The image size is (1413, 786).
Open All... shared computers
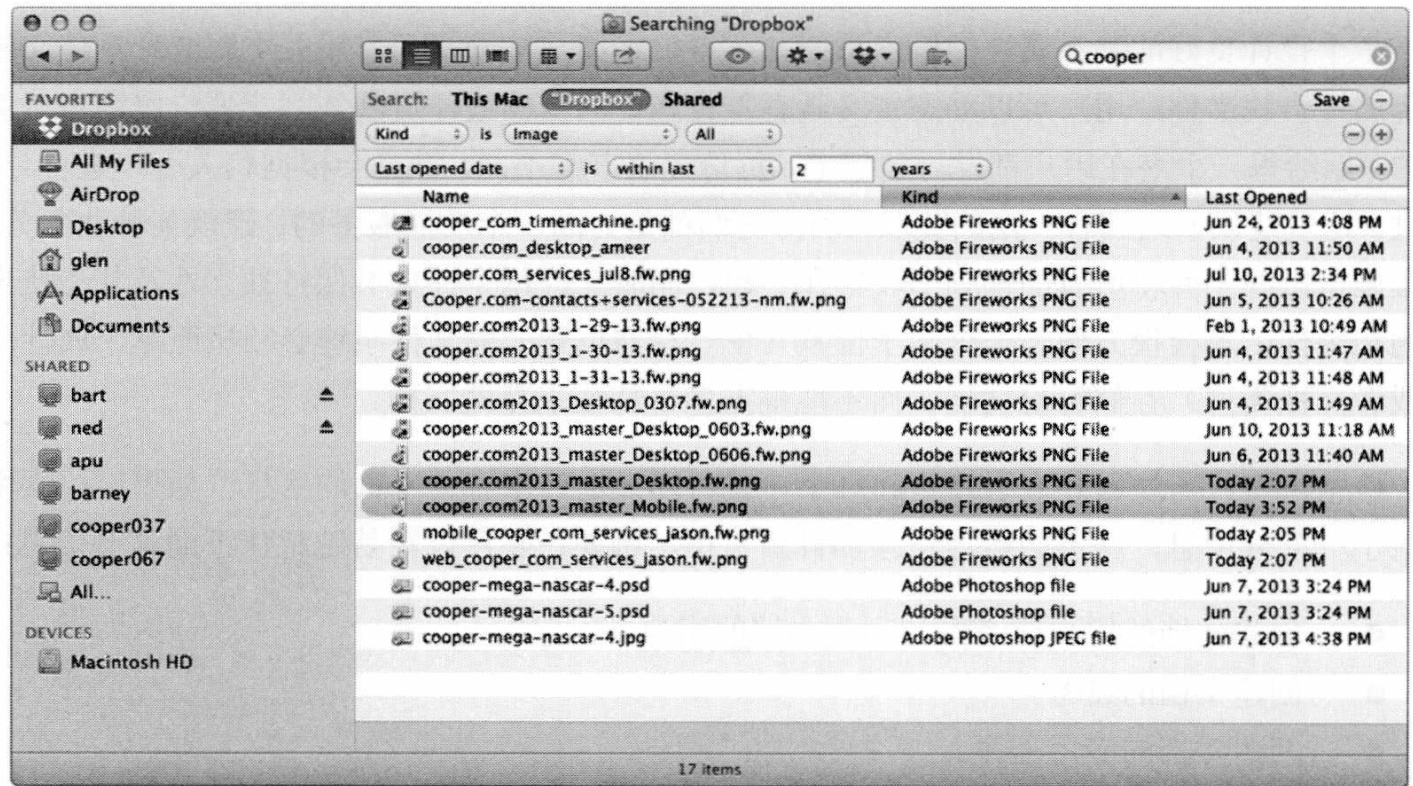92,594
